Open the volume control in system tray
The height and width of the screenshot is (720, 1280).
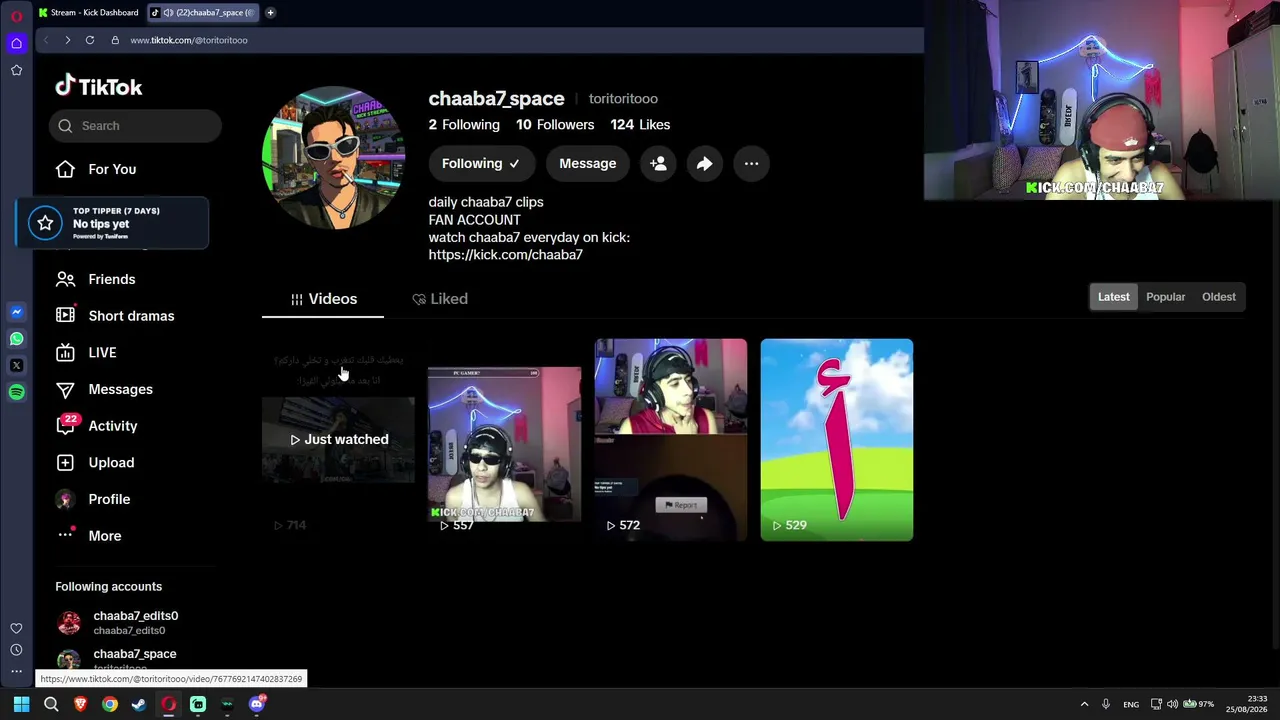click(x=1172, y=704)
